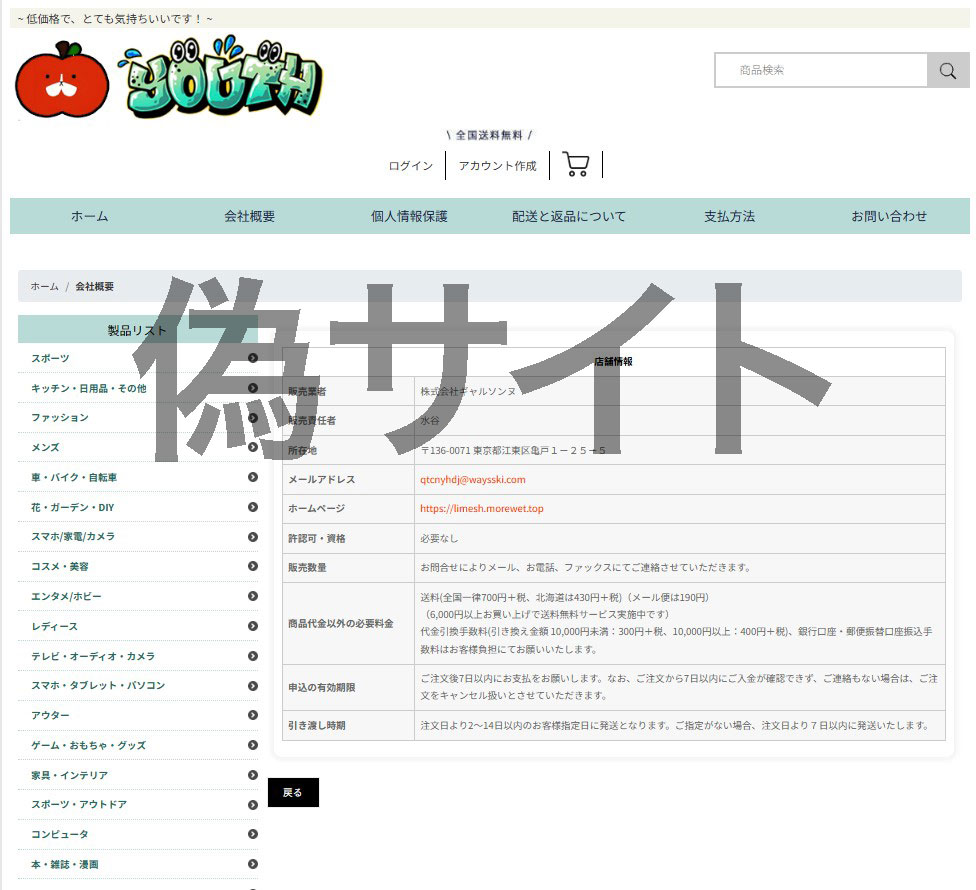Image resolution: width=976 pixels, height=890 pixels.
Task: Expand the コスメ・美容 category arrow
Action: tap(253, 567)
